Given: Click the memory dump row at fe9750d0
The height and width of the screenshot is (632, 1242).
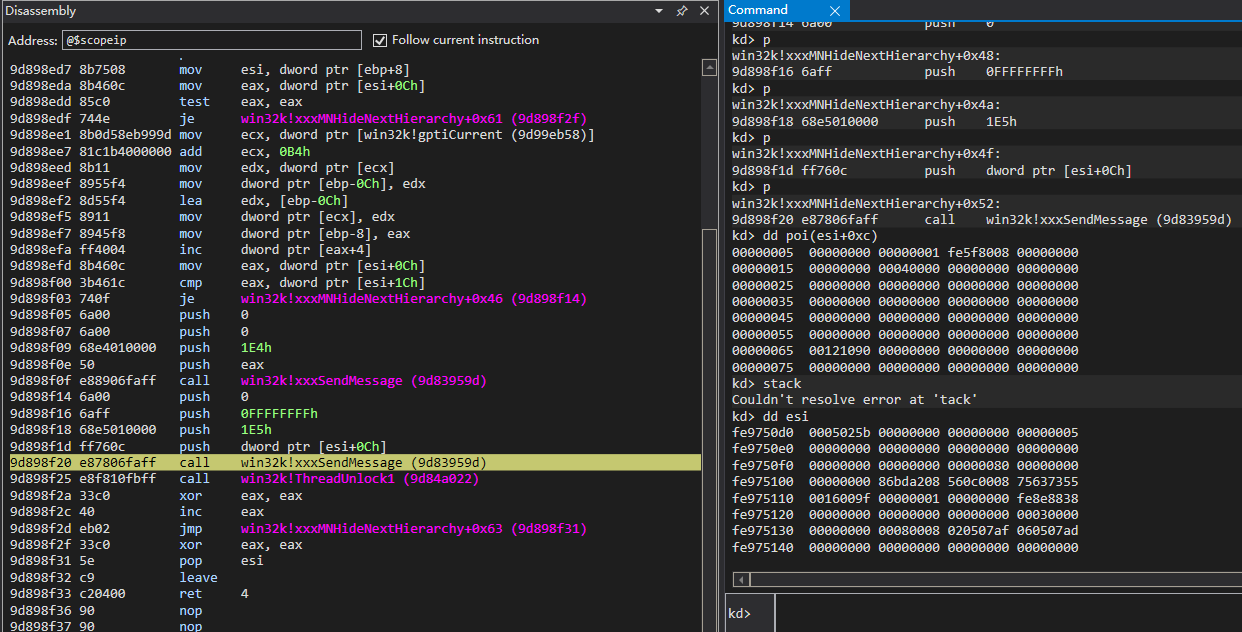Looking at the screenshot, I should (905, 433).
